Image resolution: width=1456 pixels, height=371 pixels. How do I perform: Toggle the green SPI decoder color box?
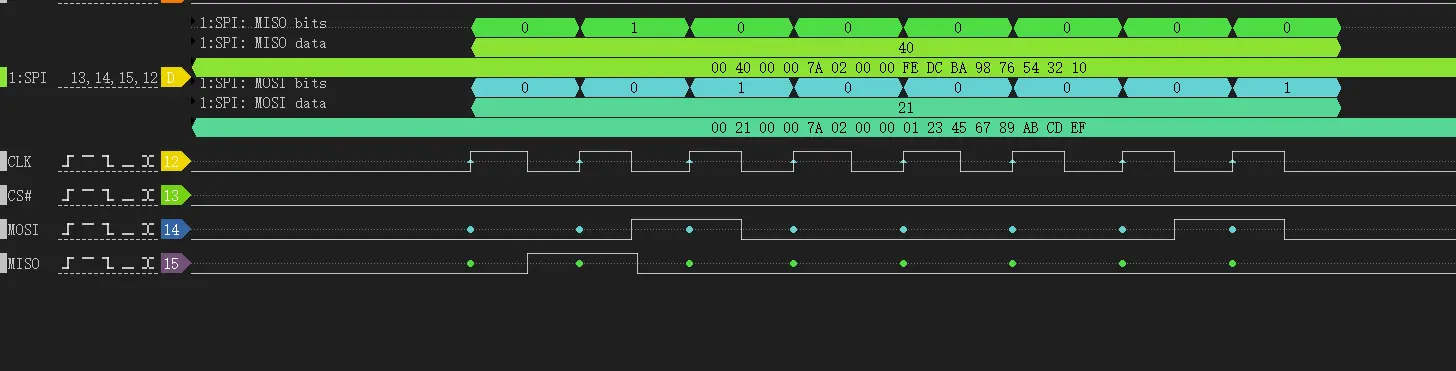click(x=3, y=77)
